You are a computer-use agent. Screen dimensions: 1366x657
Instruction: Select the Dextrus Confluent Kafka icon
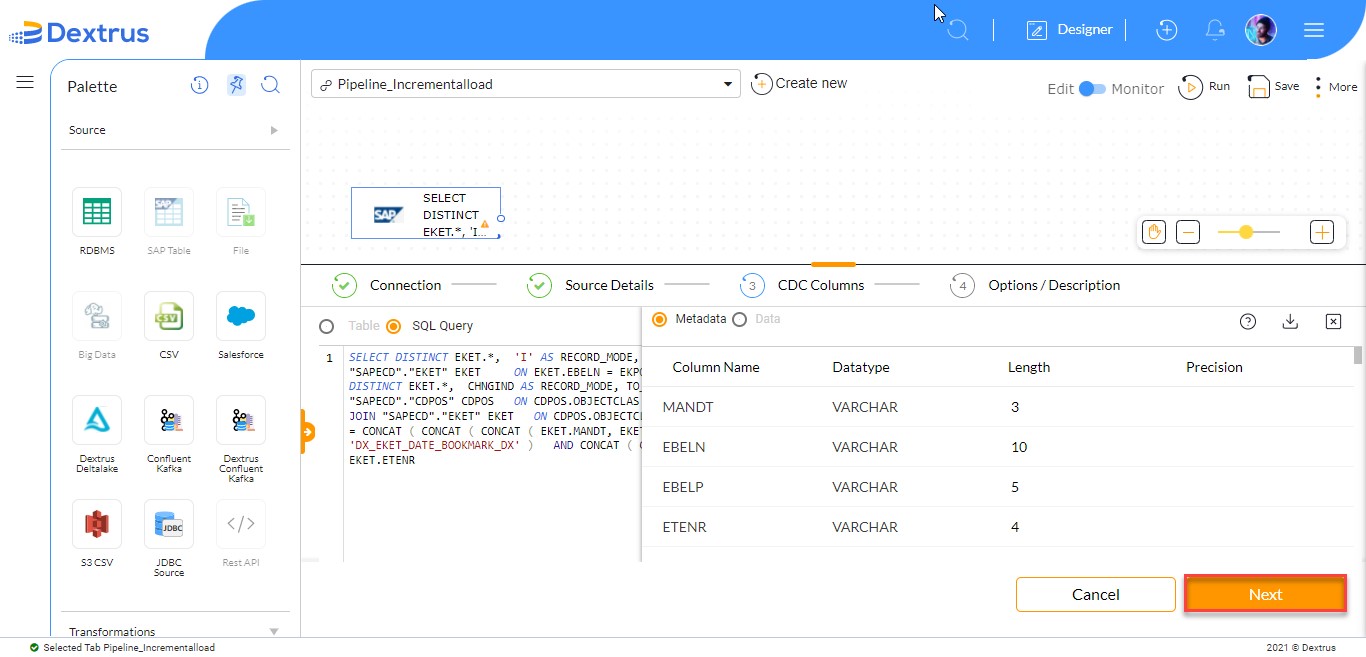coord(241,420)
